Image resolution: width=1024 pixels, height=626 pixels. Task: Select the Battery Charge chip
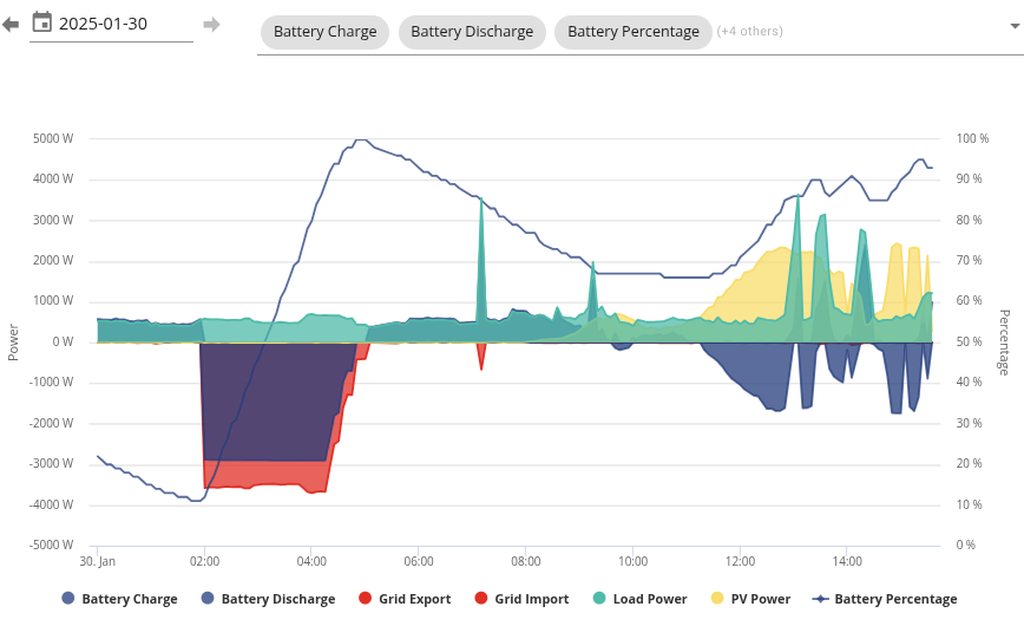(x=325, y=32)
